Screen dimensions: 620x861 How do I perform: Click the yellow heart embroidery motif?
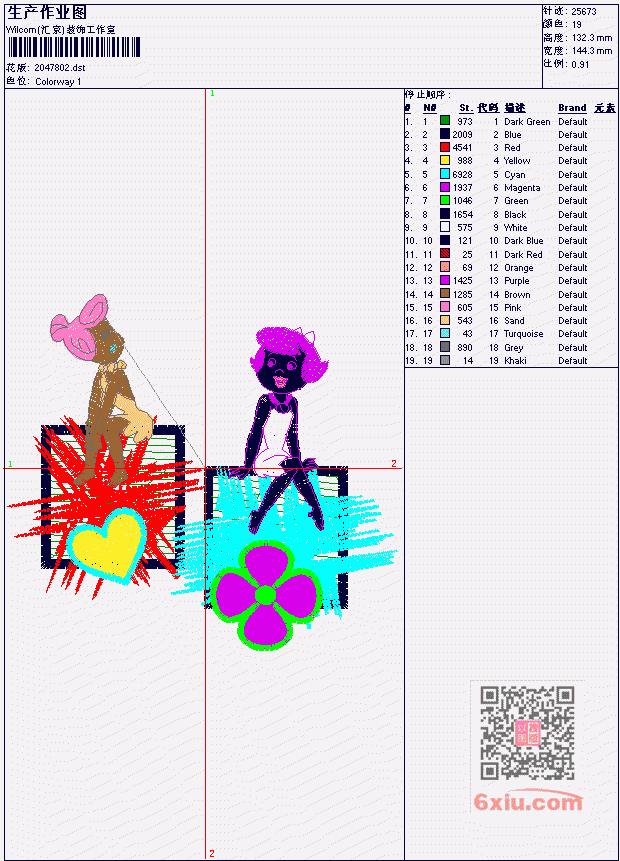108,545
